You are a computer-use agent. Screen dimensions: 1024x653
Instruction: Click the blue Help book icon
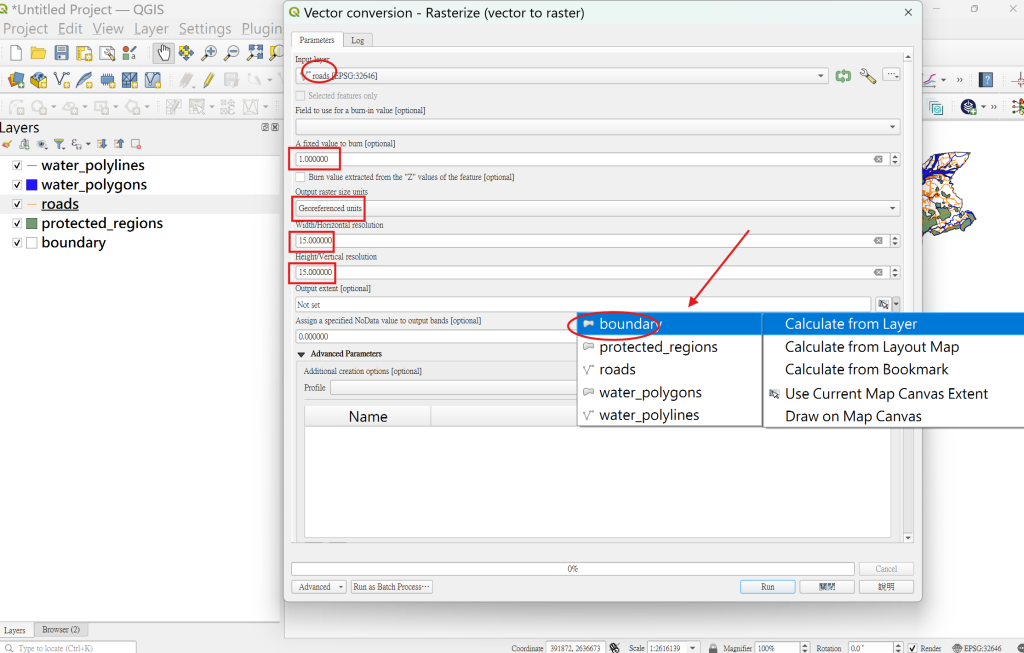point(985,80)
